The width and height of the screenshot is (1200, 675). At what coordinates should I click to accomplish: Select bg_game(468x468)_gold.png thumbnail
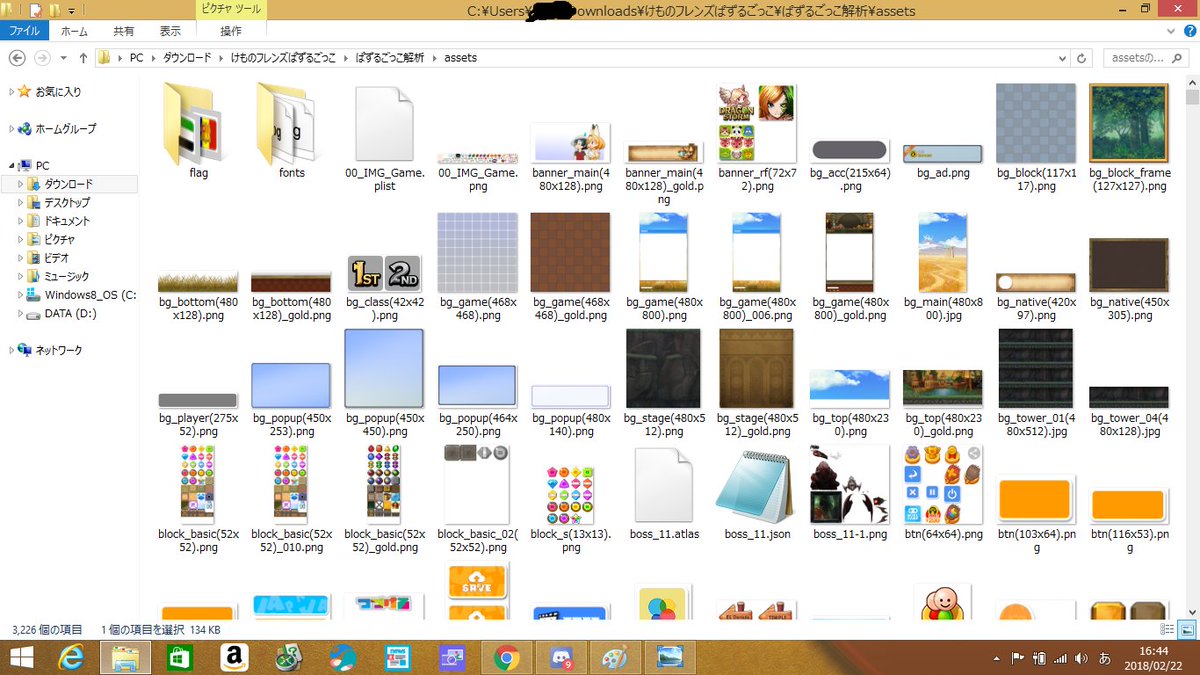[x=570, y=252]
